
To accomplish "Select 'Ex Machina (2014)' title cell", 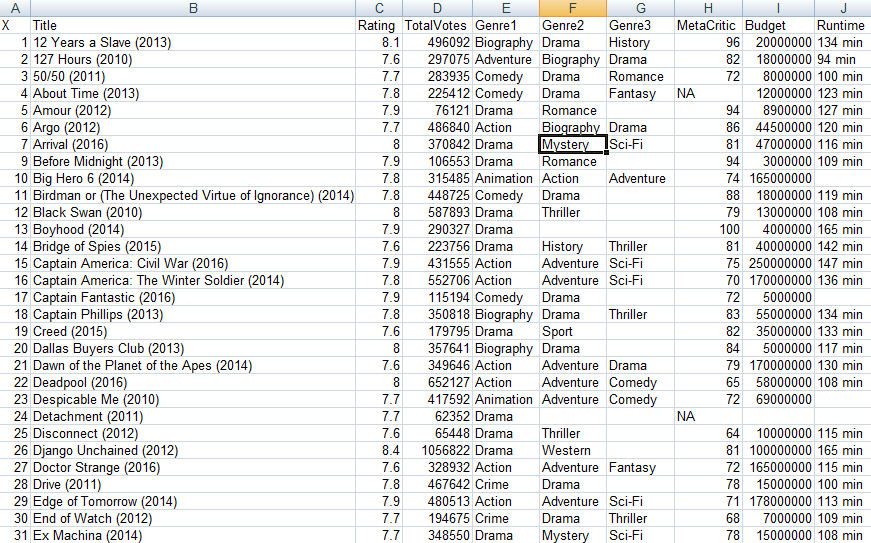I will 193,535.
